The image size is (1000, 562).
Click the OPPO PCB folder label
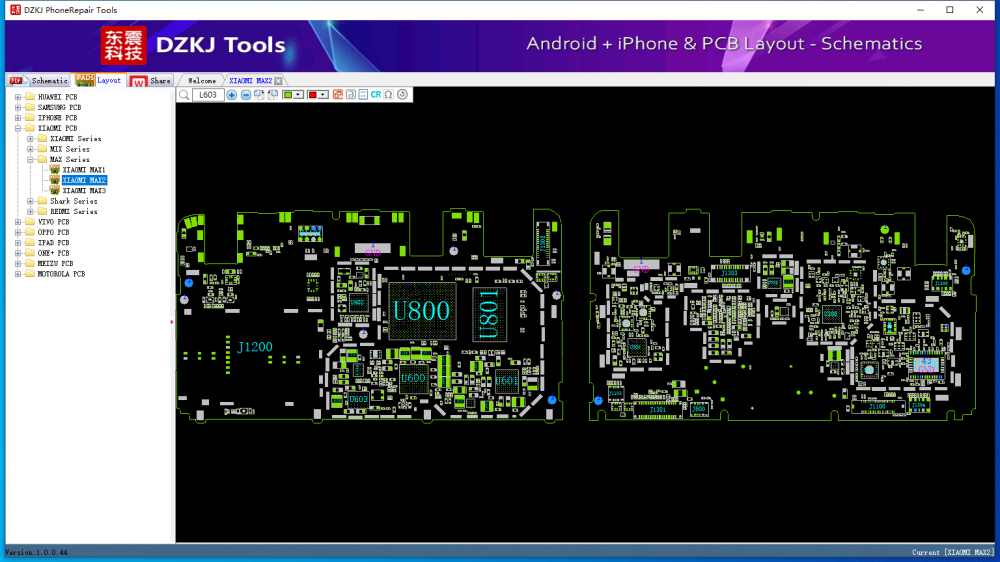pos(54,232)
